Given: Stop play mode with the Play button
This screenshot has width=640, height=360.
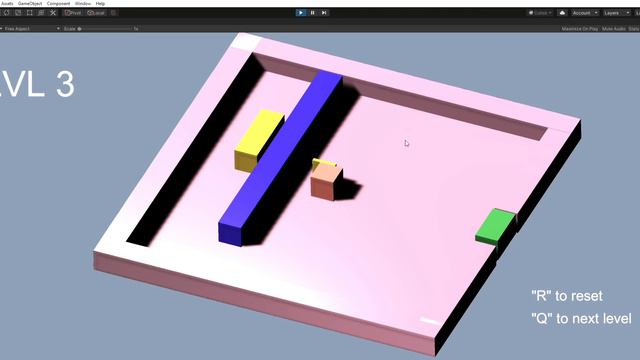Looking at the screenshot, I should [301, 13].
